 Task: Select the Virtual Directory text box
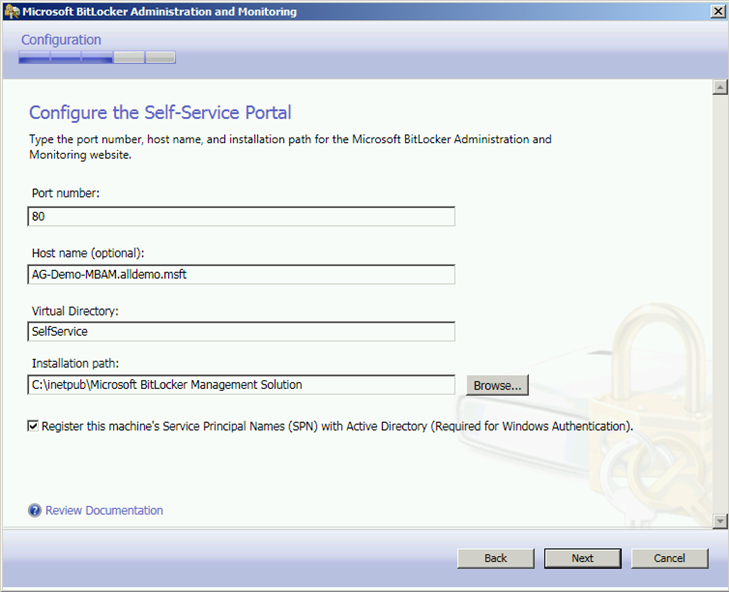[x=241, y=332]
